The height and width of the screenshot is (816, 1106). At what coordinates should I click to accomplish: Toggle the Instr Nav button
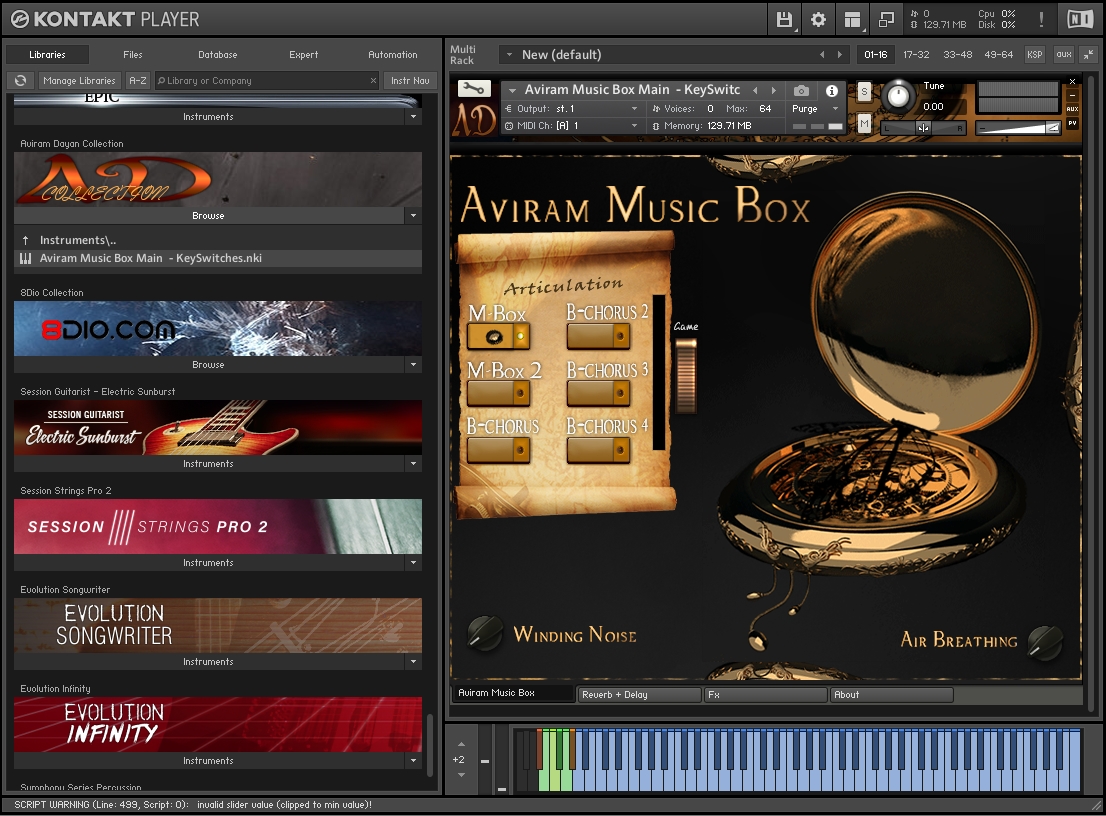410,80
